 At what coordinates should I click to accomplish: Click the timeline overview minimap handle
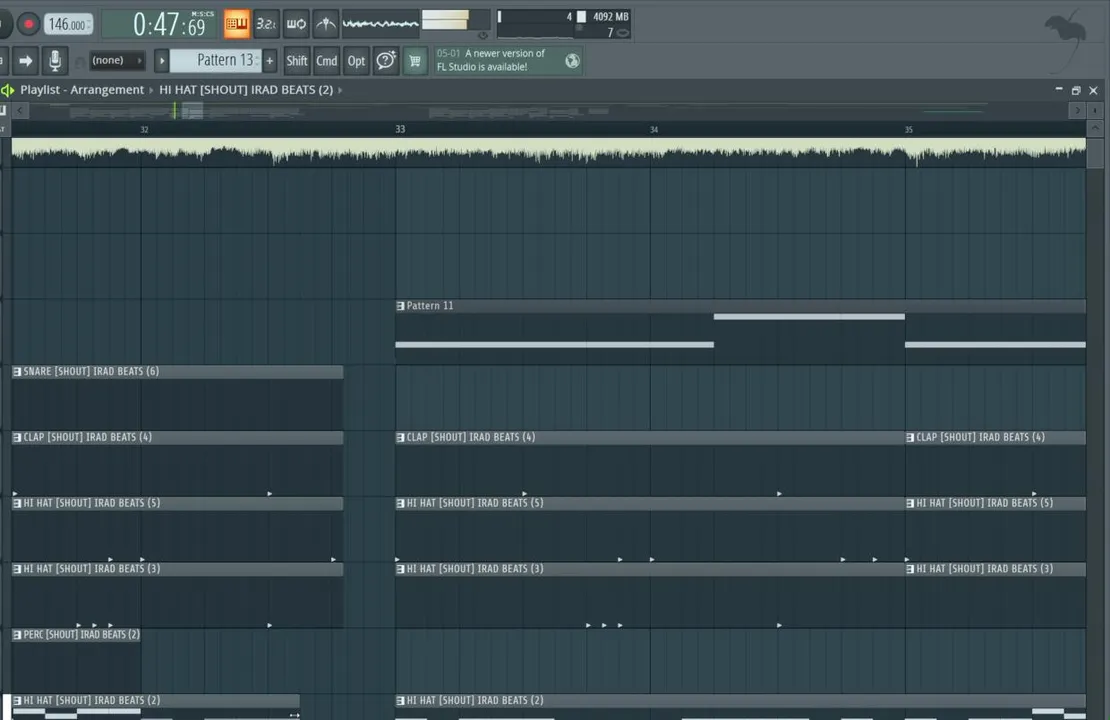point(192,110)
